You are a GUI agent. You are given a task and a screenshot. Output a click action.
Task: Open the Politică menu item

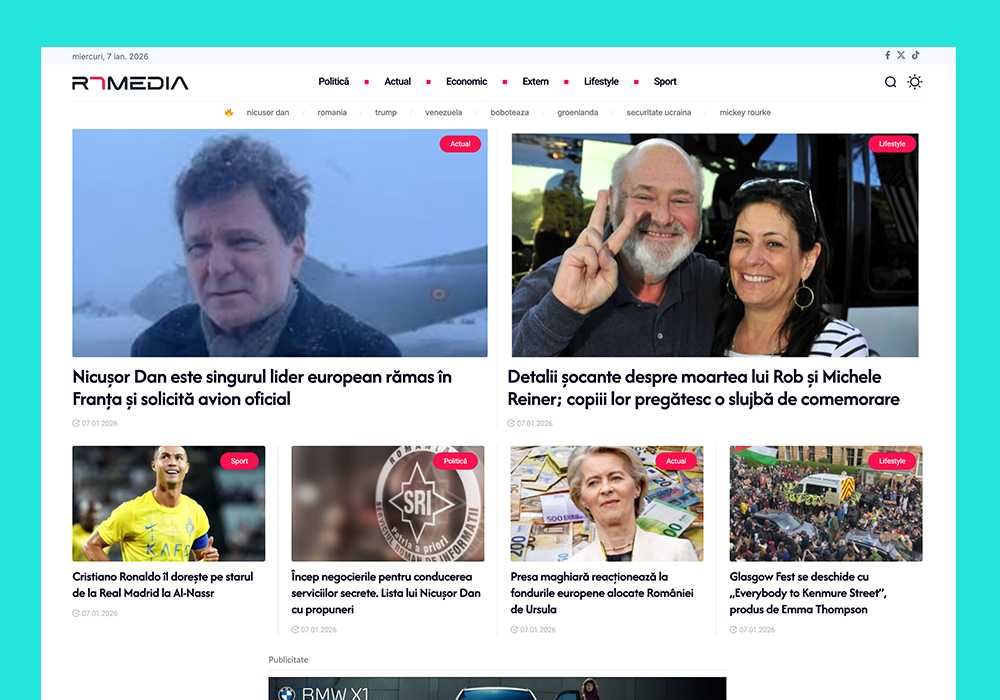pyautogui.click(x=334, y=82)
